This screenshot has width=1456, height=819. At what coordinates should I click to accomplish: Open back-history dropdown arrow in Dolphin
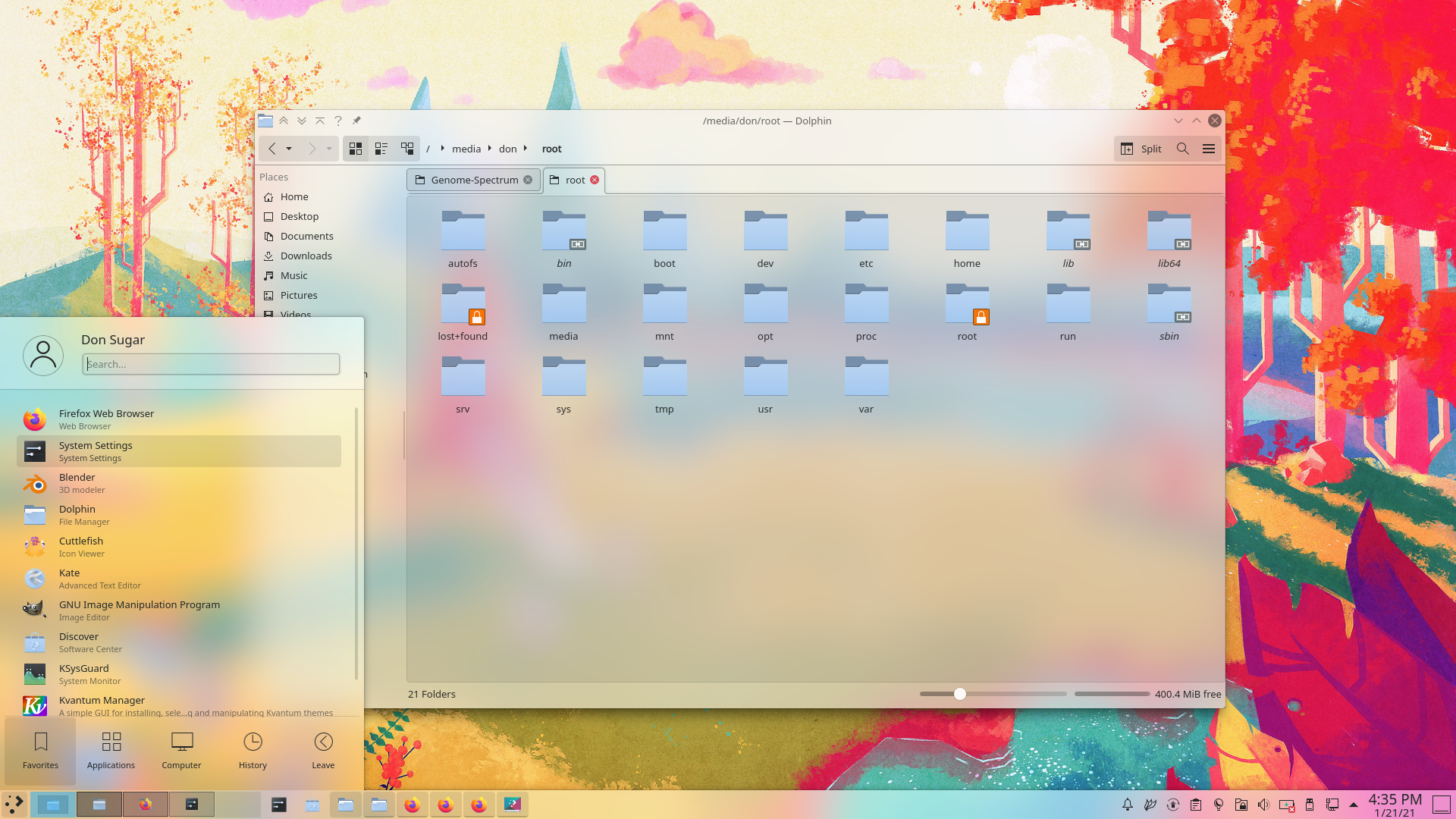pos(289,149)
